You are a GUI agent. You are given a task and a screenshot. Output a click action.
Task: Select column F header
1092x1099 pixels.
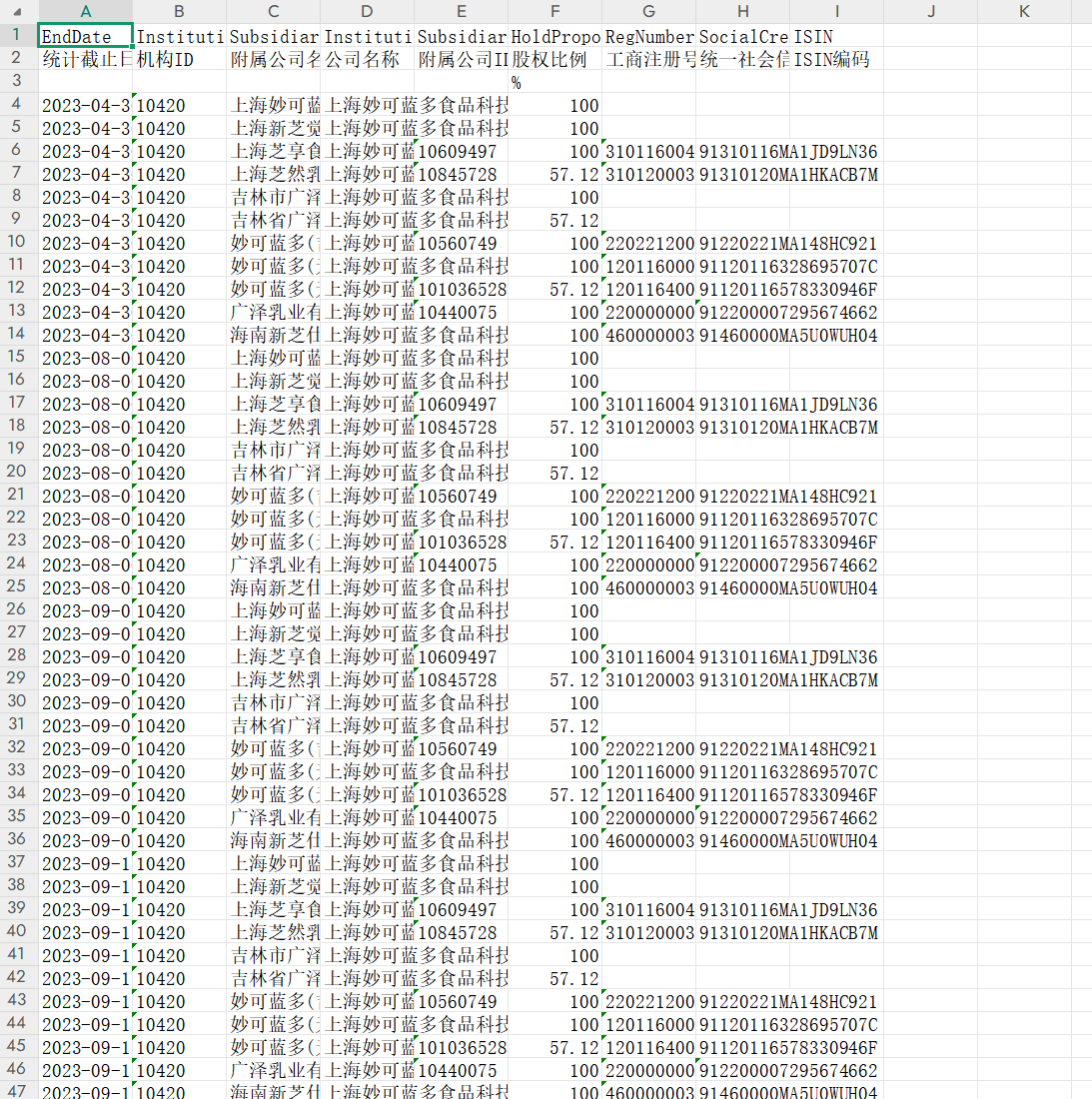[x=555, y=11]
